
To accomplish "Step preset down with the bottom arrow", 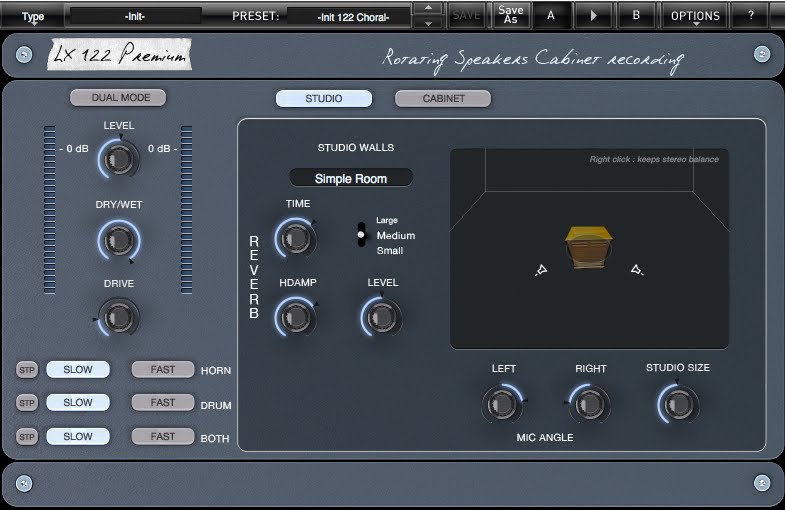I will (x=429, y=23).
